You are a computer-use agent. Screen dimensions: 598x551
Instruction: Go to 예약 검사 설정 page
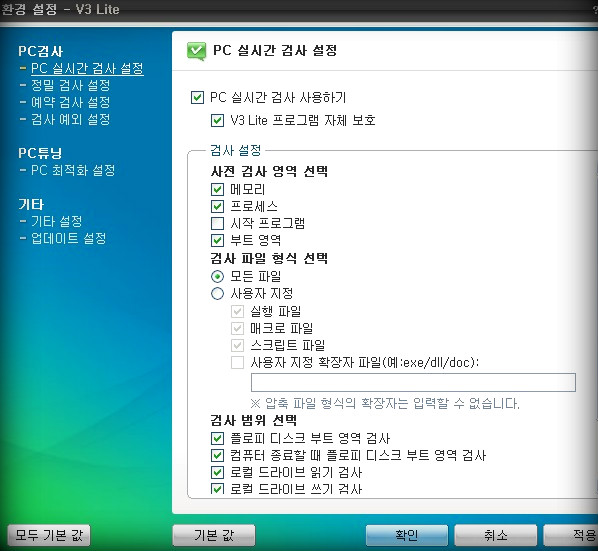coord(71,102)
